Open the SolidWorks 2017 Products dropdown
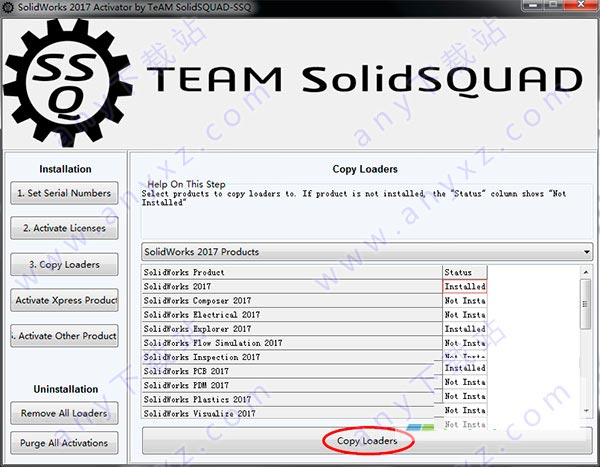 tap(367, 252)
